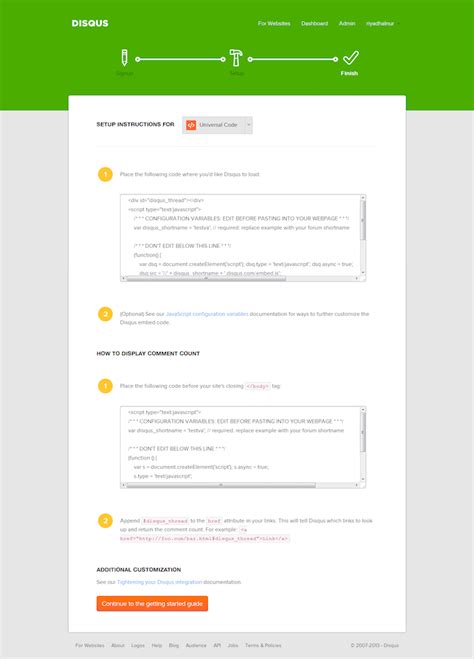Click inside the comment count code box

(x=240, y=444)
